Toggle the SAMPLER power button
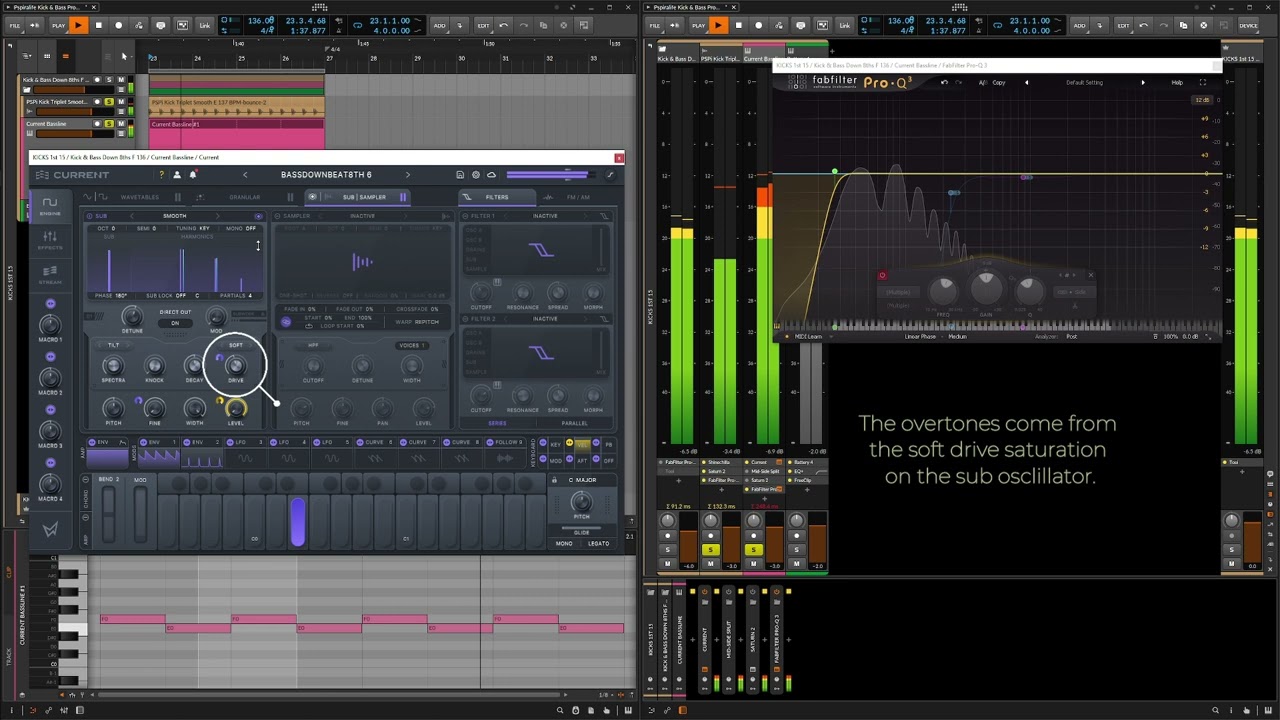Viewport: 1280px width, 720px height. (278, 216)
